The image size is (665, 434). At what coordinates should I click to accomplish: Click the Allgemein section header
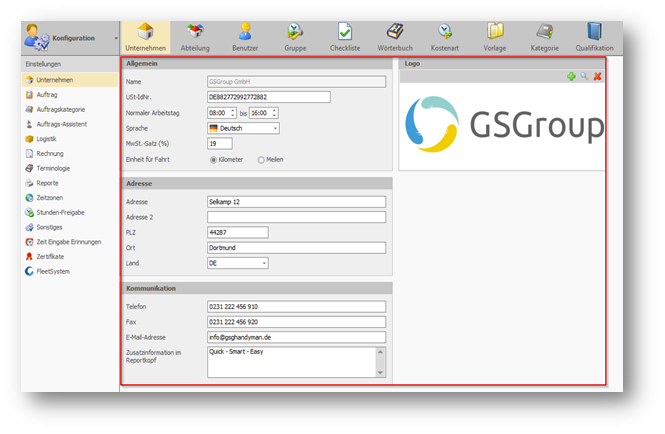tap(257, 64)
